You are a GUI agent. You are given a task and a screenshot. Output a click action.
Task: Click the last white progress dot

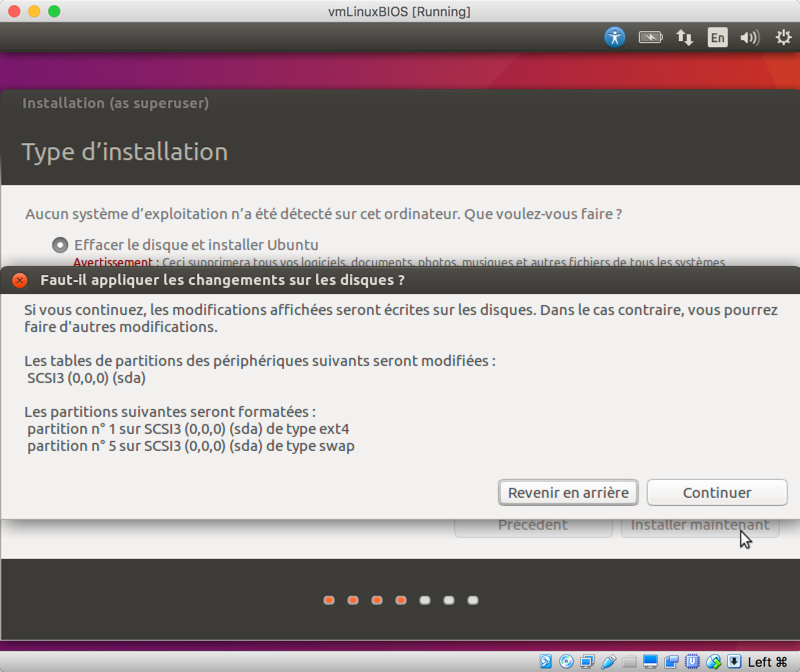(x=473, y=600)
